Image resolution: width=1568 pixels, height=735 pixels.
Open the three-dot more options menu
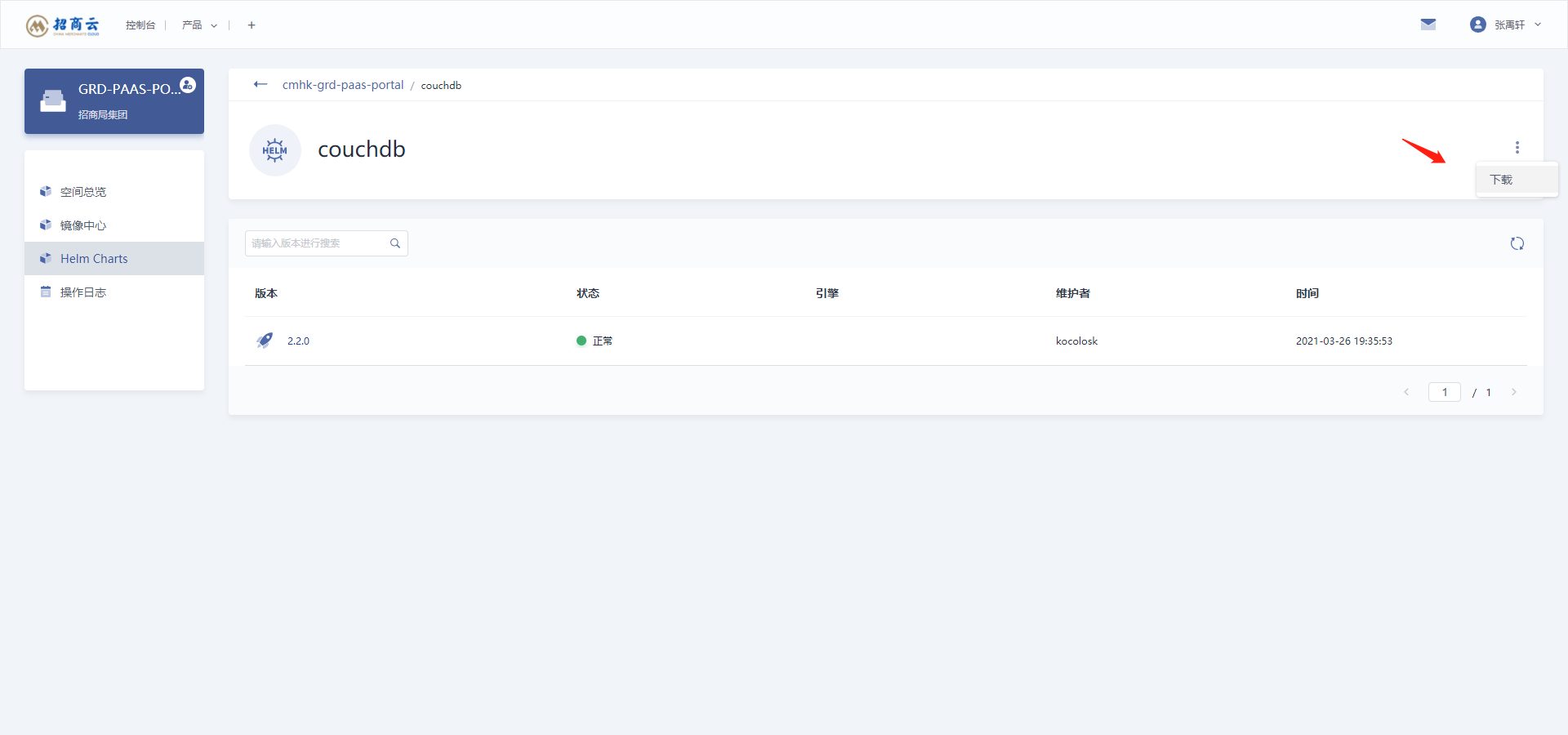coord(1517,147)
